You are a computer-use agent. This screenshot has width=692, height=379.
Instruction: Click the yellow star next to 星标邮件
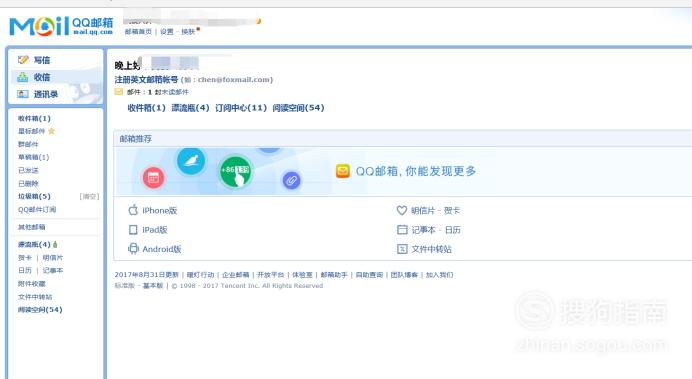click(x=52, y=131)
